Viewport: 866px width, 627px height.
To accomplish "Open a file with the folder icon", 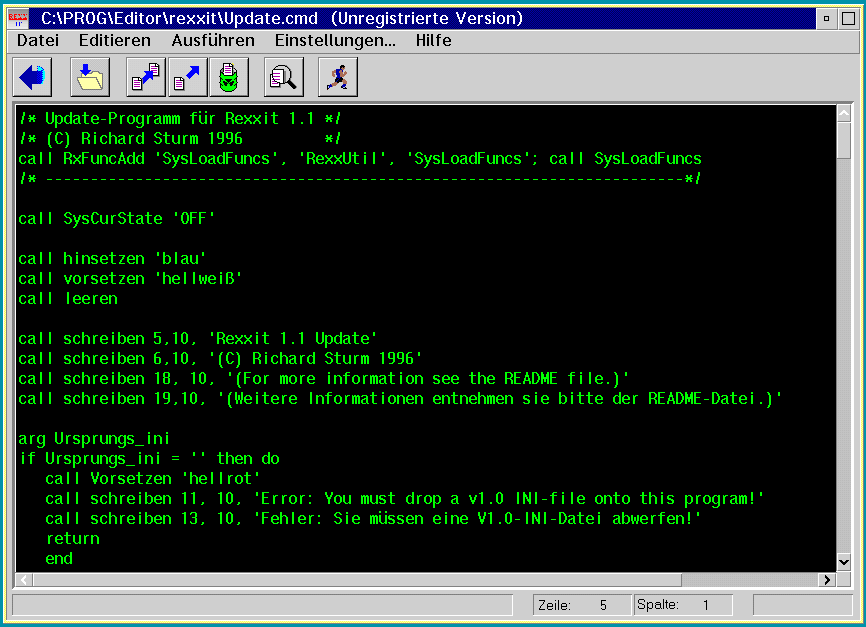I will click(x=90, y=77).
